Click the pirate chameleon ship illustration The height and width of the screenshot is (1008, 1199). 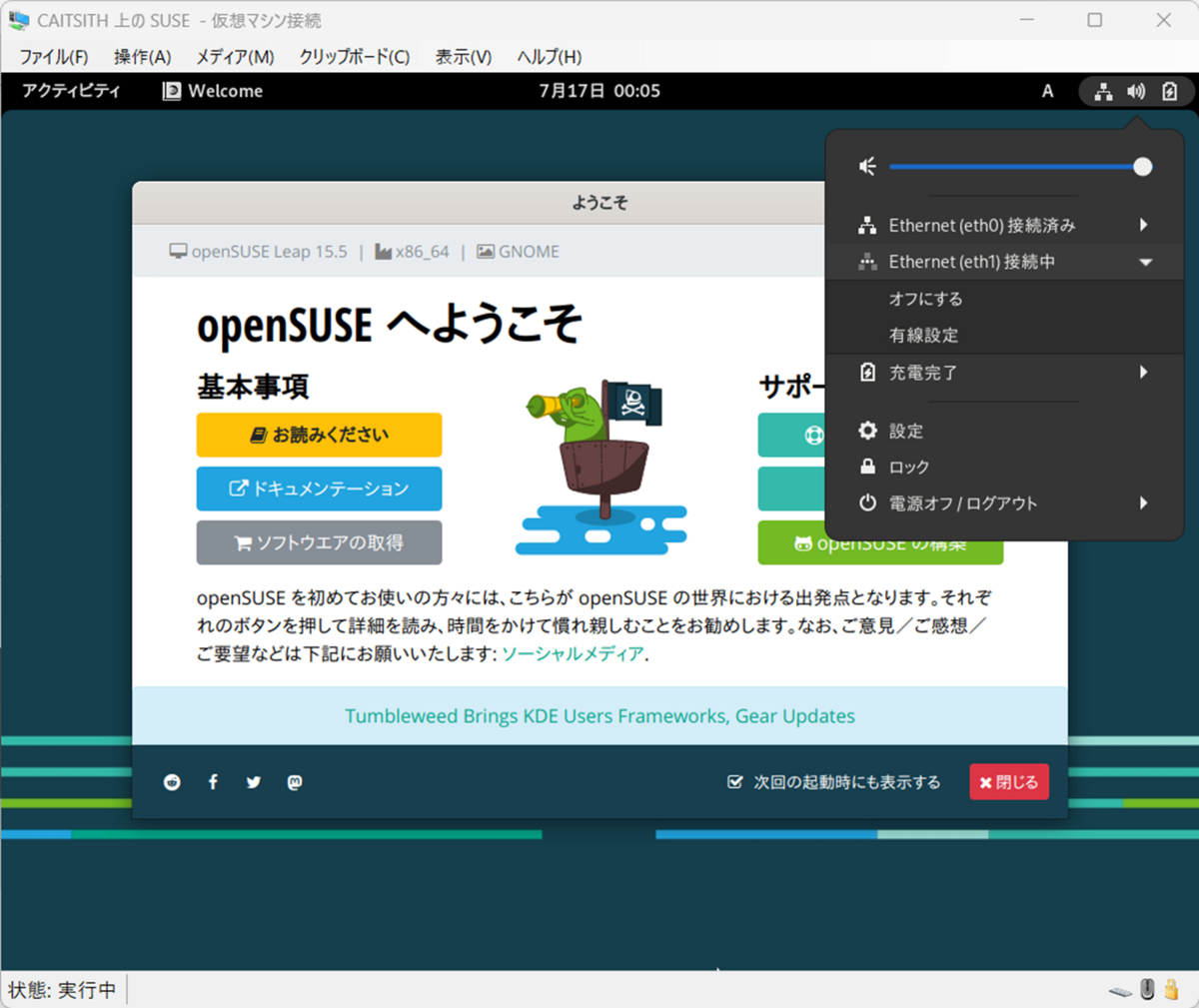click(600, 468)
